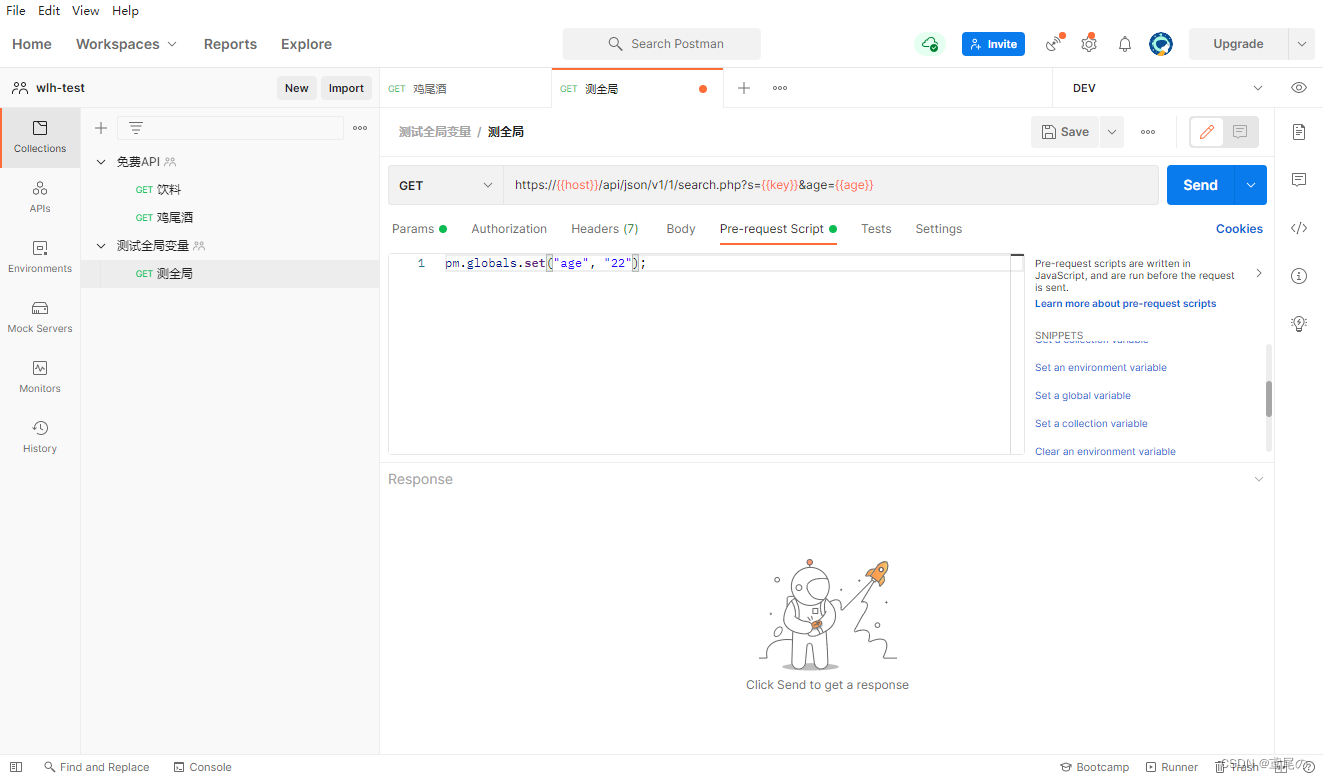The height and width of the screenshot is (779, 1323).
Task: Open the Console
Action: [203, 767]
